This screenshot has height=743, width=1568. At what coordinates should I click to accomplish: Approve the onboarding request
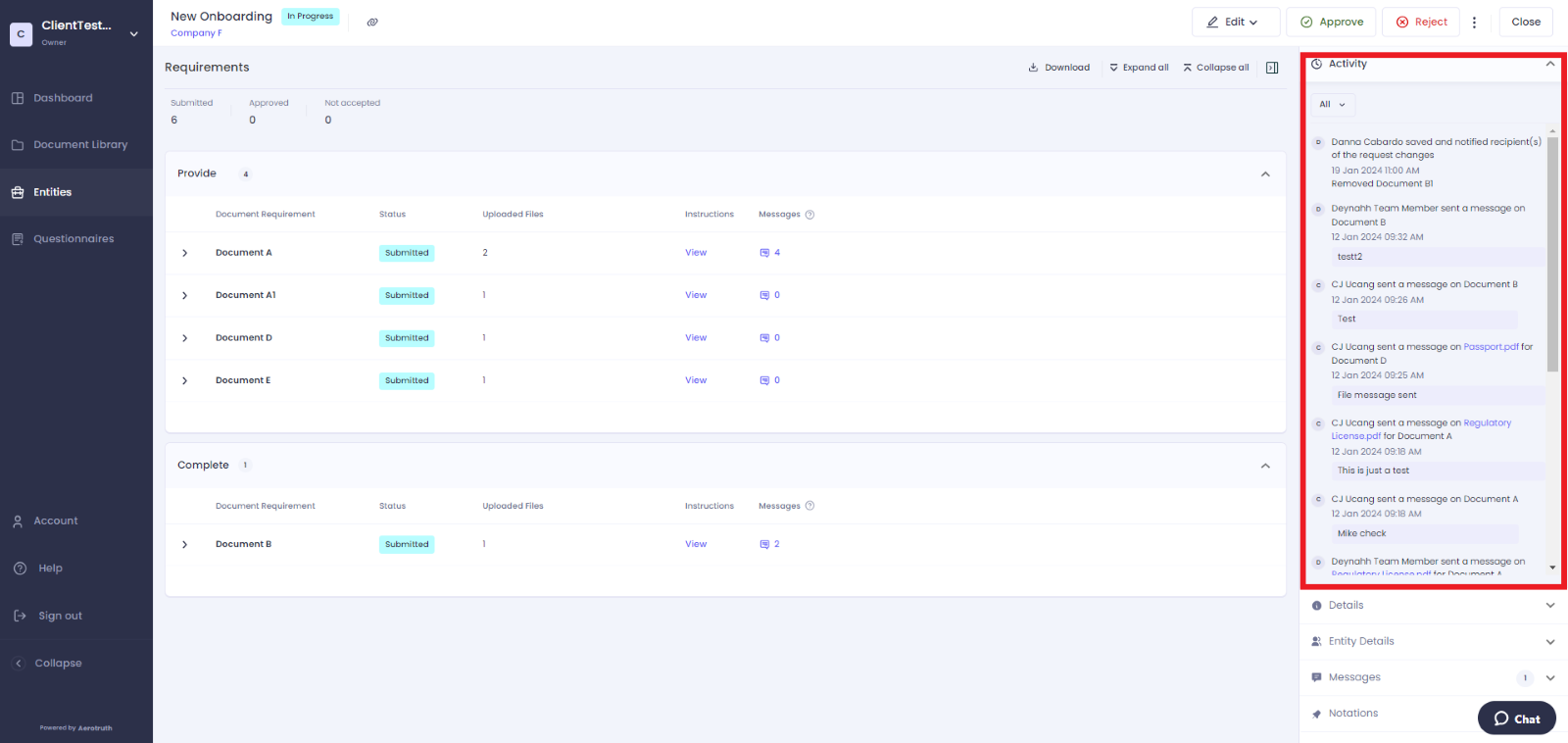[1331, 22]
